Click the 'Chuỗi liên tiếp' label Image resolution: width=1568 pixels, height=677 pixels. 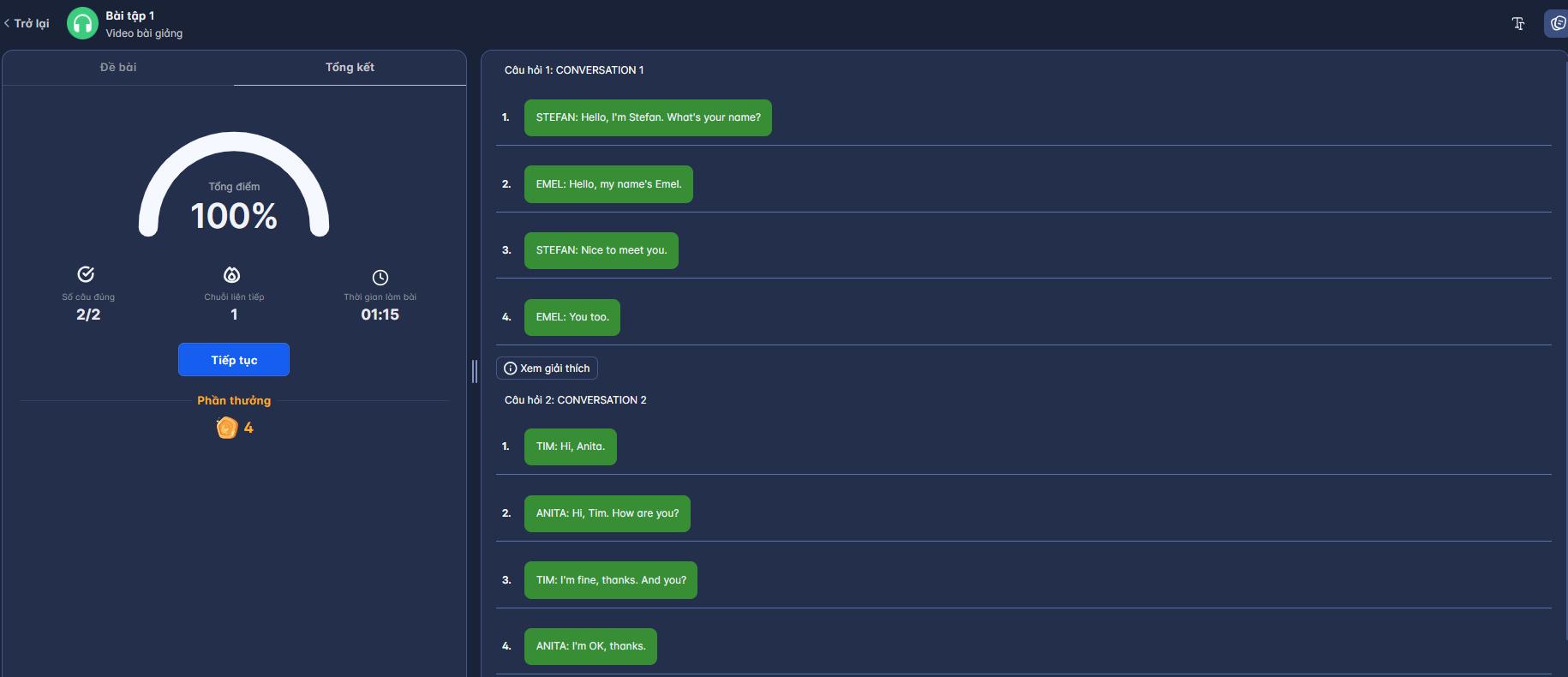pyautogui.click(x=234, y=297)
